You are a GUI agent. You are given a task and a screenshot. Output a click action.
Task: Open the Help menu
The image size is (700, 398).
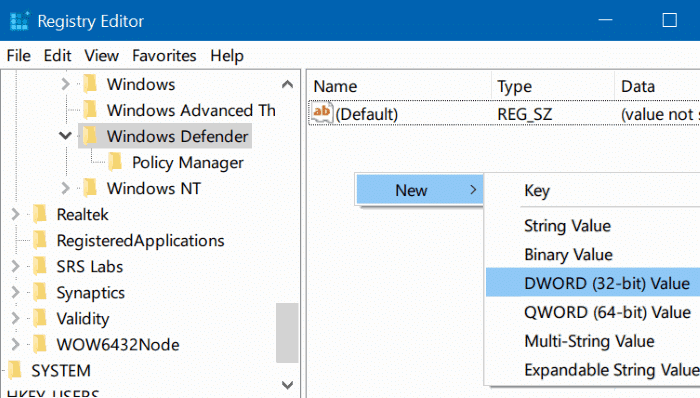coord(227,56)
